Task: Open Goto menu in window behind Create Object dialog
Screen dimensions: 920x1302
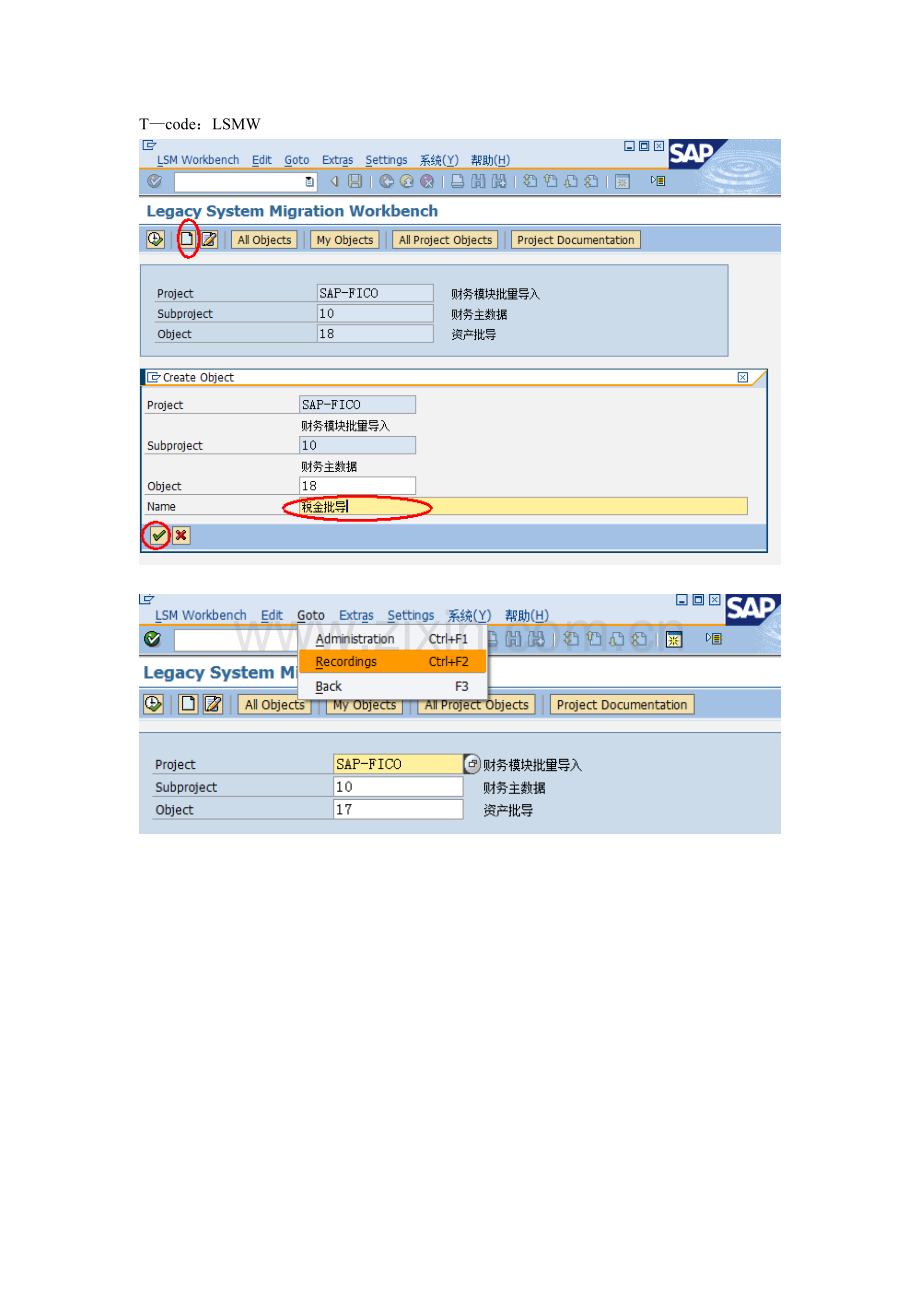Action: click(x=297, y=160)
